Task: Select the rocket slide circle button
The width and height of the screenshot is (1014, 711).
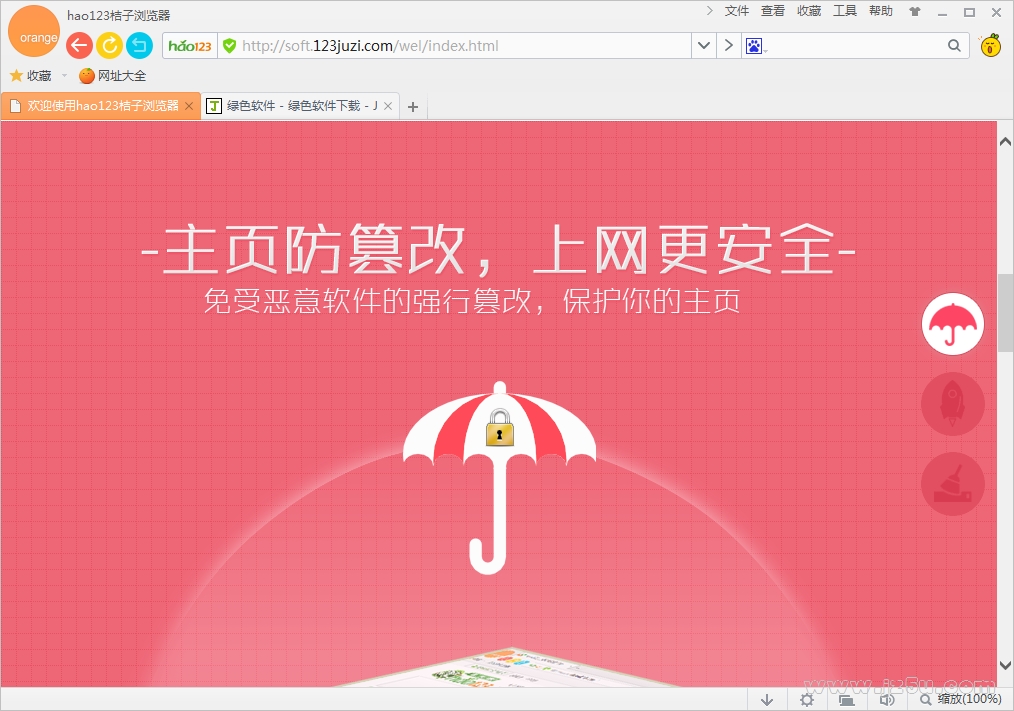Action: 953,404
